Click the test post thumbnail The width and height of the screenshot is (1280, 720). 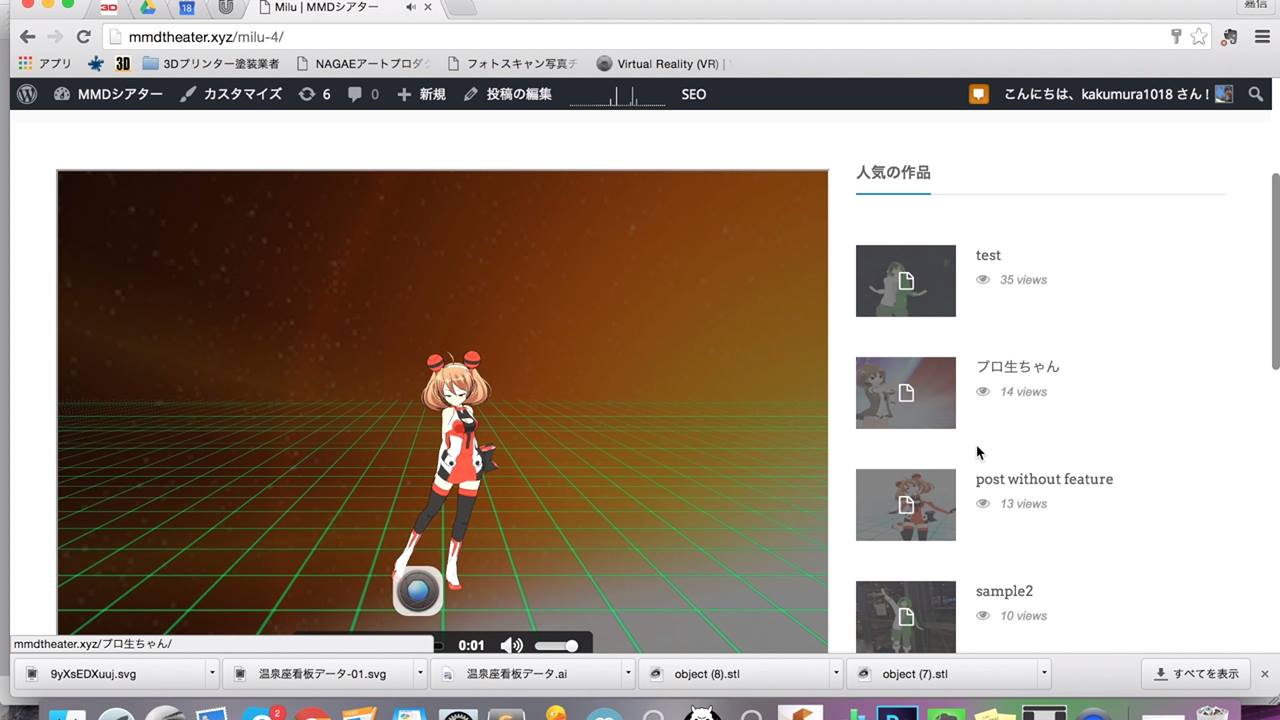click(906, 281)
